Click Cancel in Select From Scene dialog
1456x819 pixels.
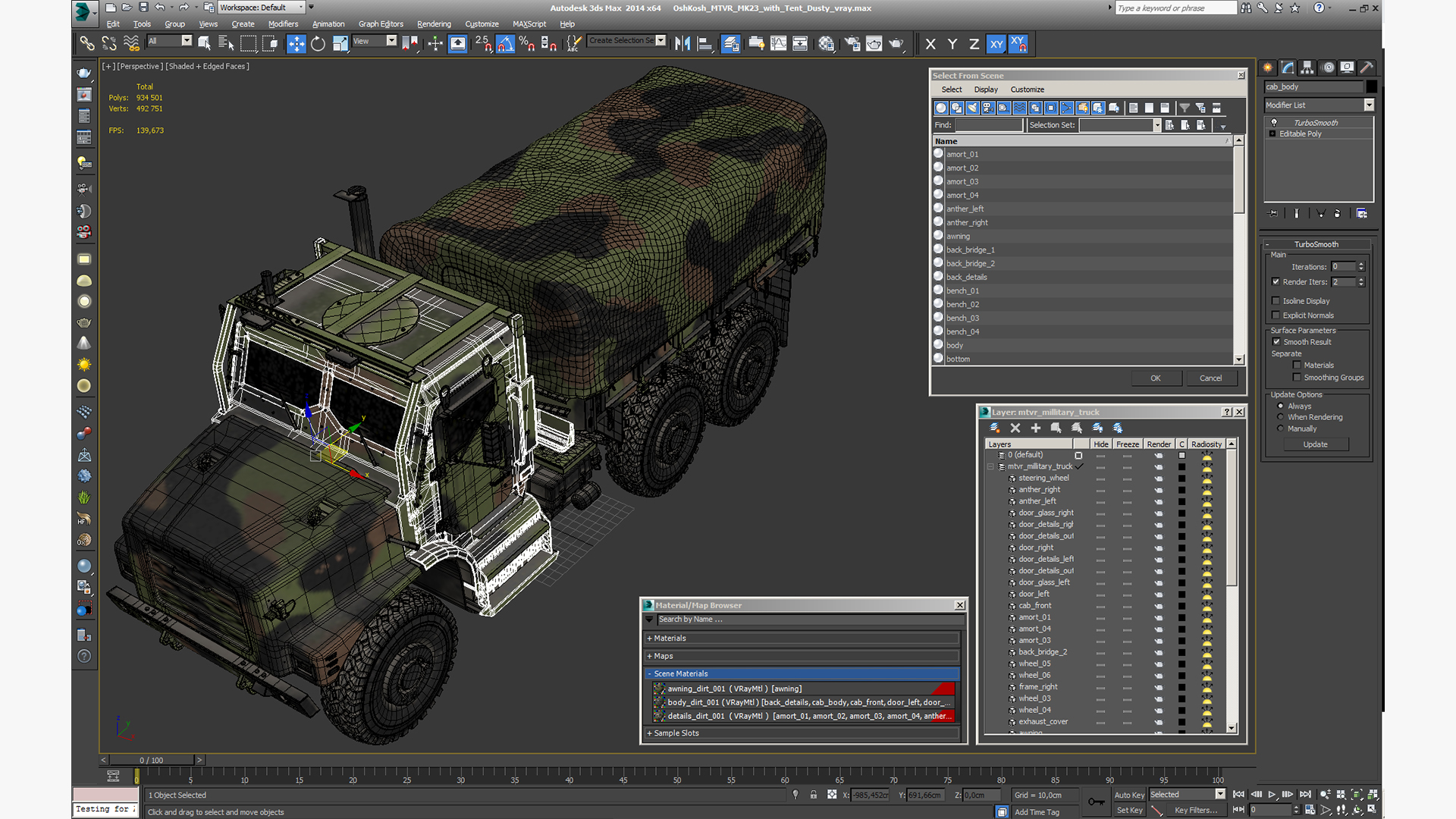point(1210,378)
